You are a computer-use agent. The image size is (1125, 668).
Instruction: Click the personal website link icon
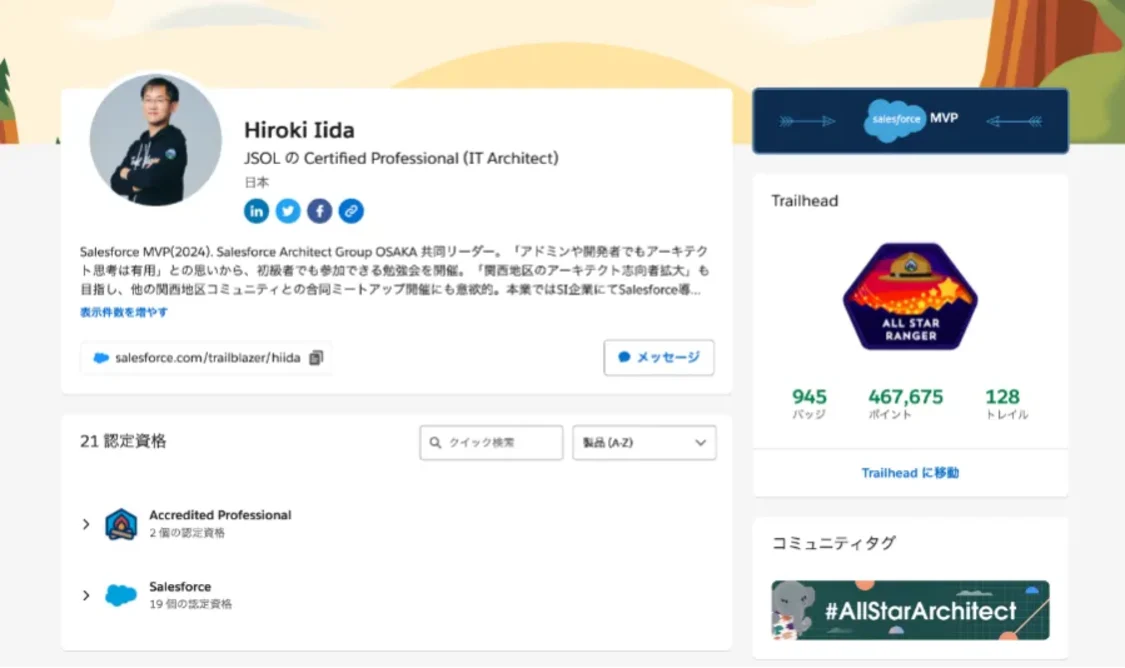coord(350,211)
